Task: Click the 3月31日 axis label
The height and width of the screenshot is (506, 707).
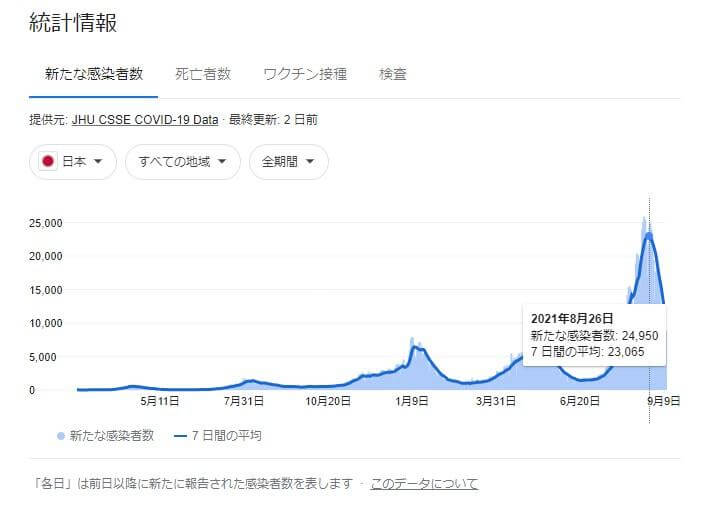Action: (496, 401)
